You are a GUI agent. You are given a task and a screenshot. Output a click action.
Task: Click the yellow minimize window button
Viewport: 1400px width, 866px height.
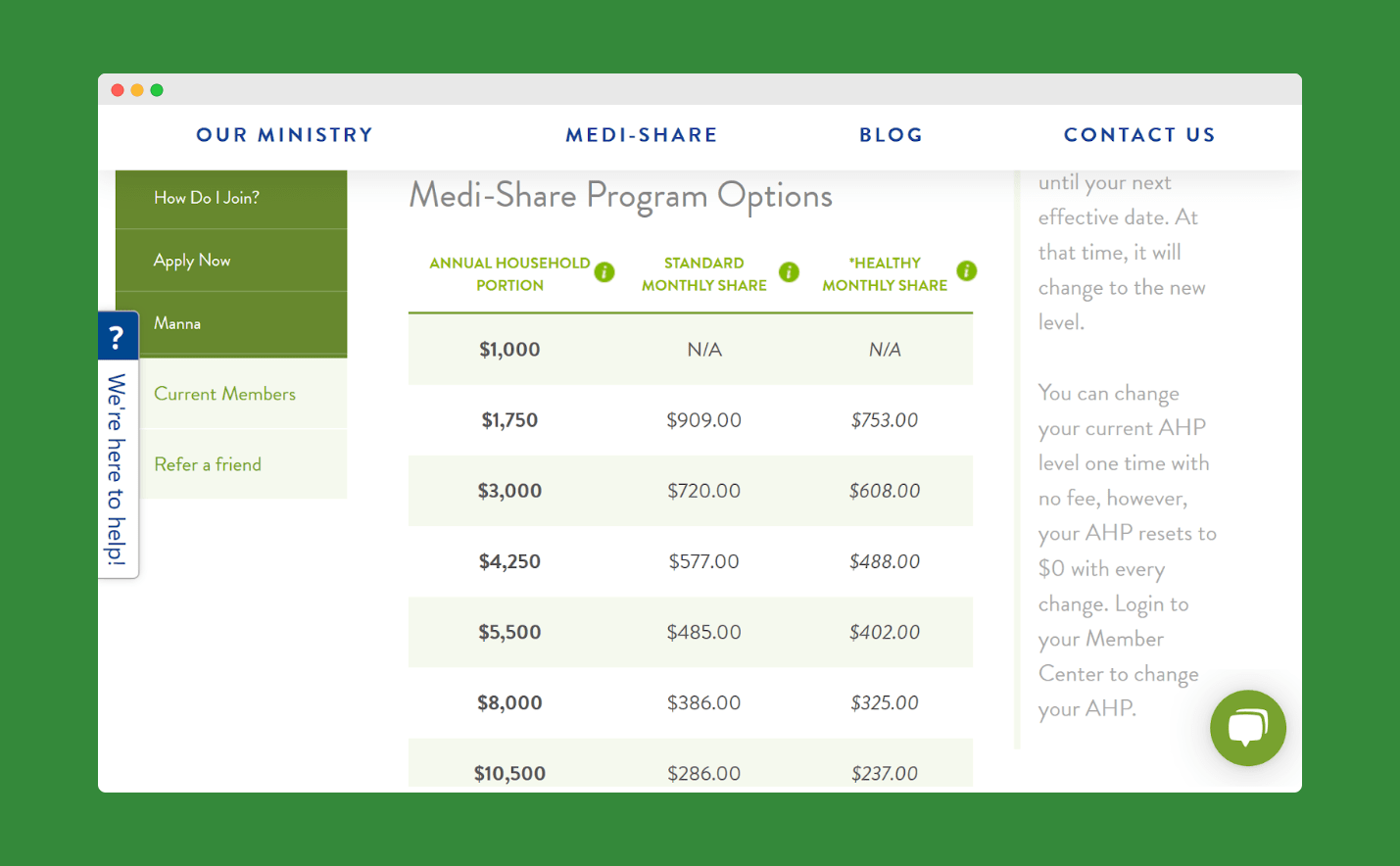(137, 90)
